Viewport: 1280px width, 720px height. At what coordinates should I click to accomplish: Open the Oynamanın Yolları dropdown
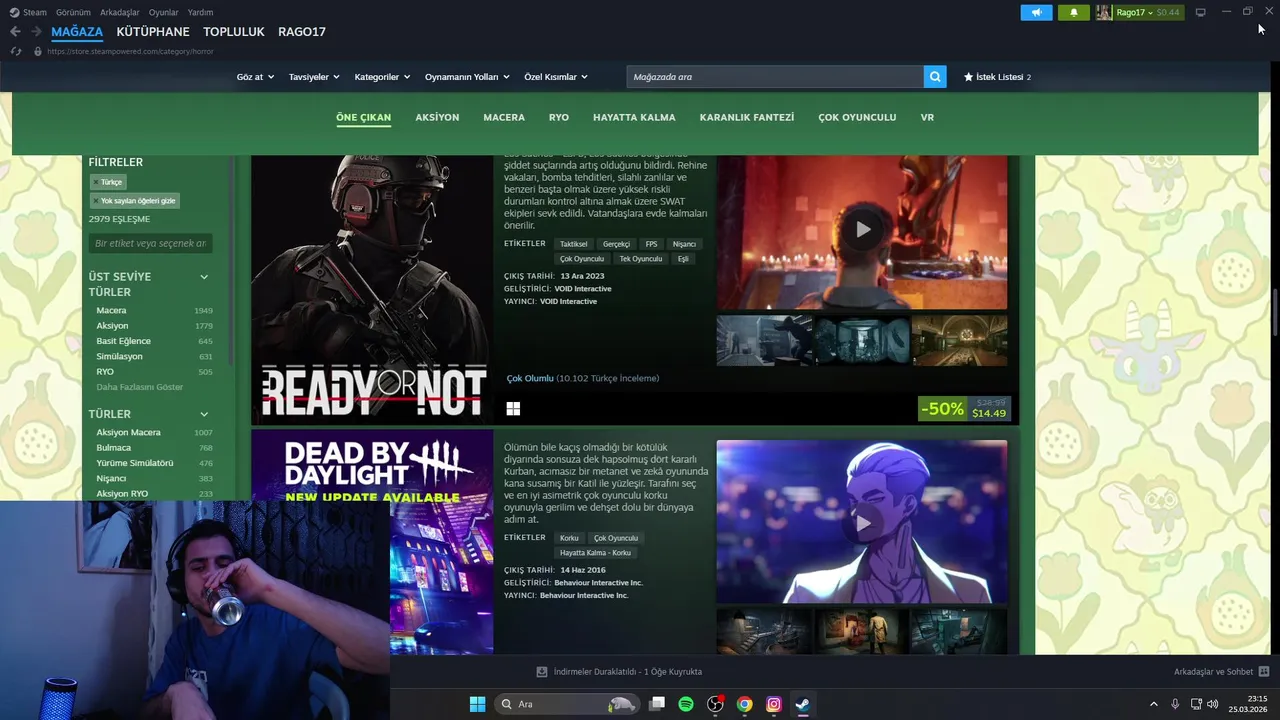click(x=467, y=77)
